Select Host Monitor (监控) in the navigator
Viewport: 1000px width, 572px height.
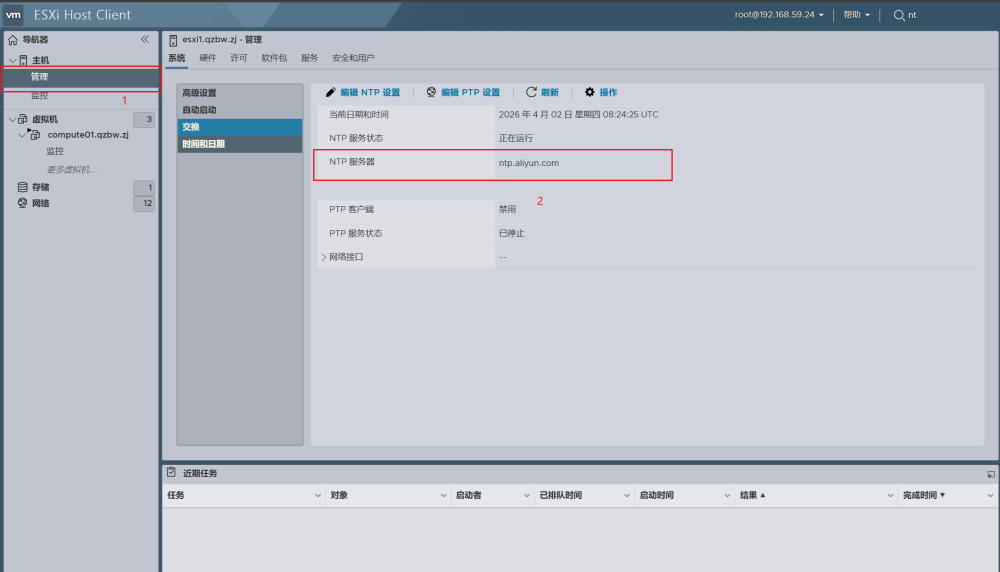[x=39, y=96]
